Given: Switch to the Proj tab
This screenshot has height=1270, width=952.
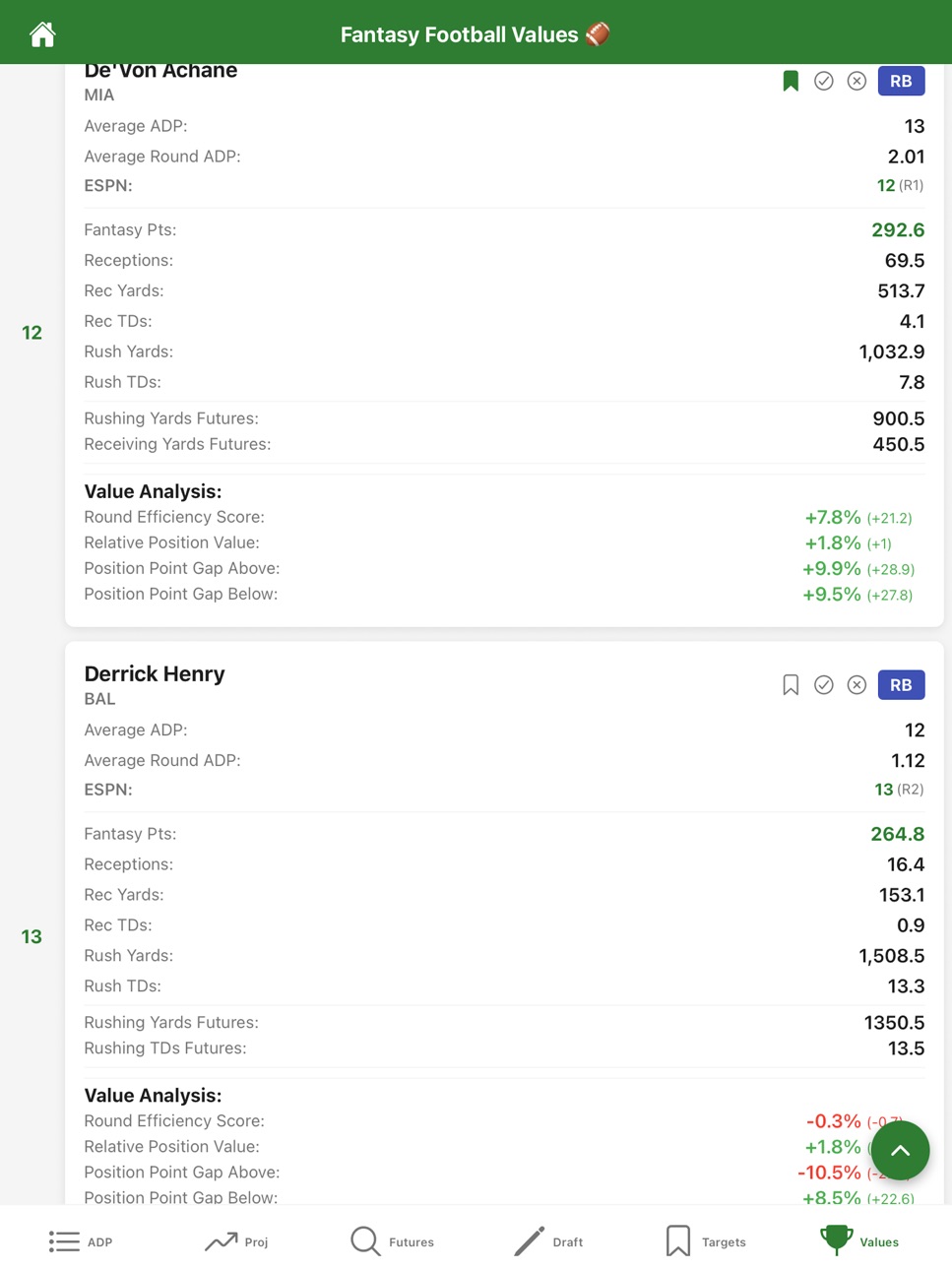Looking at the screenshot, I should point(236,1241).
